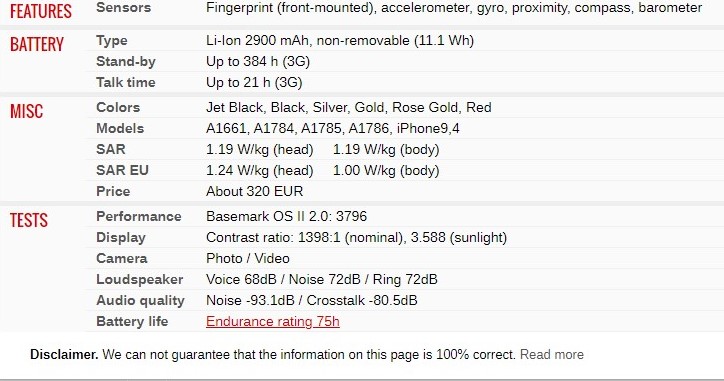Viewport: 724px width, 381px height.
Task: Click the Basemark OS II 2.0 score
Action: 286,217
